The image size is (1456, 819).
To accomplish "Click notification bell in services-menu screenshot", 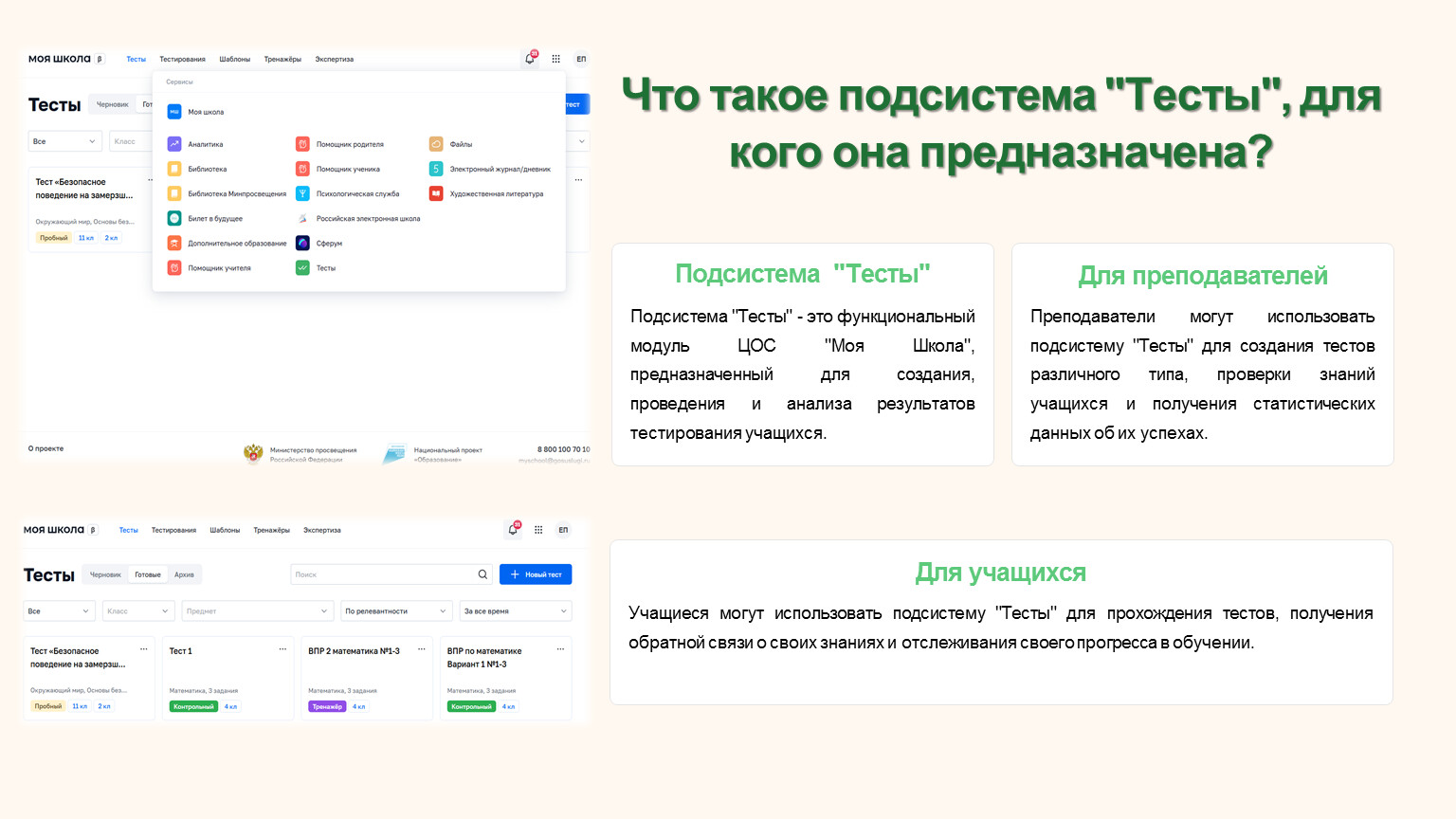I will [530, 59].
